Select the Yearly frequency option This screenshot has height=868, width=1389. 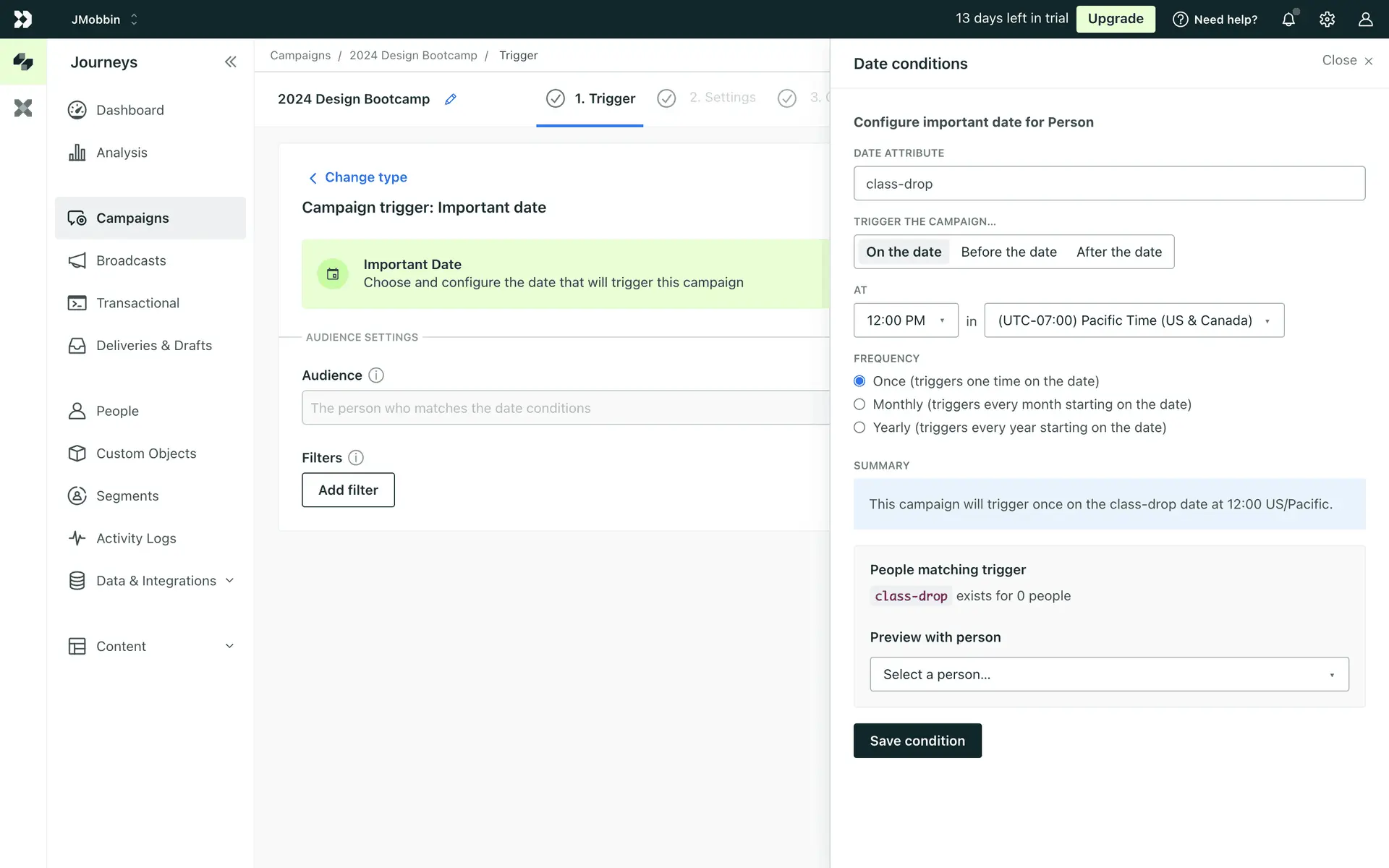point(859,427)
